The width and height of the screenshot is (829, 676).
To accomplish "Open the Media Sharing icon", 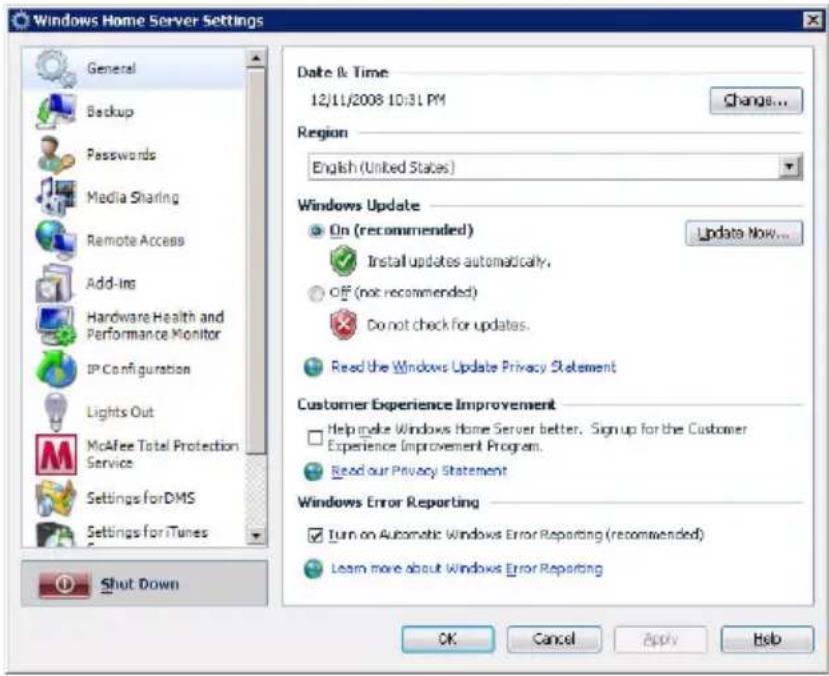I will pos(56,197).
